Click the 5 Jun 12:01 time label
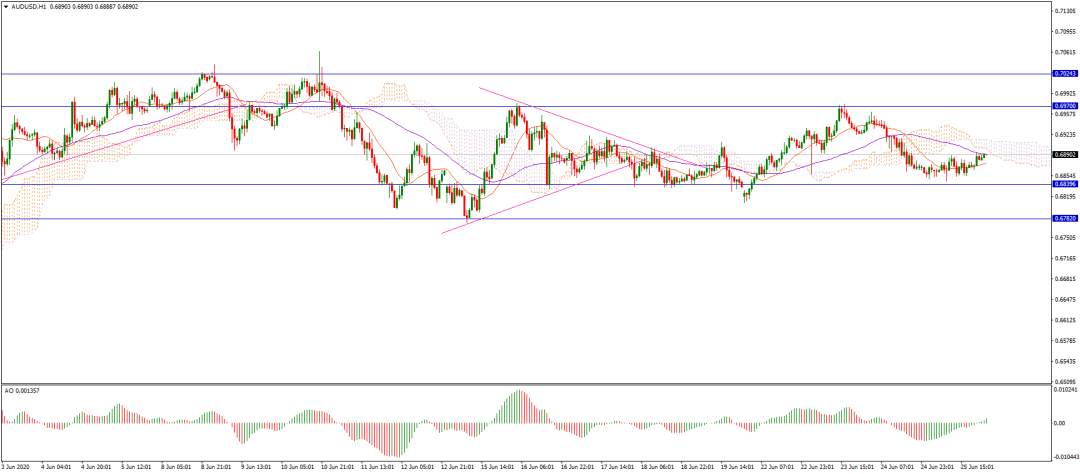Viewport: 1080px width, 474px height. [137, 466]
